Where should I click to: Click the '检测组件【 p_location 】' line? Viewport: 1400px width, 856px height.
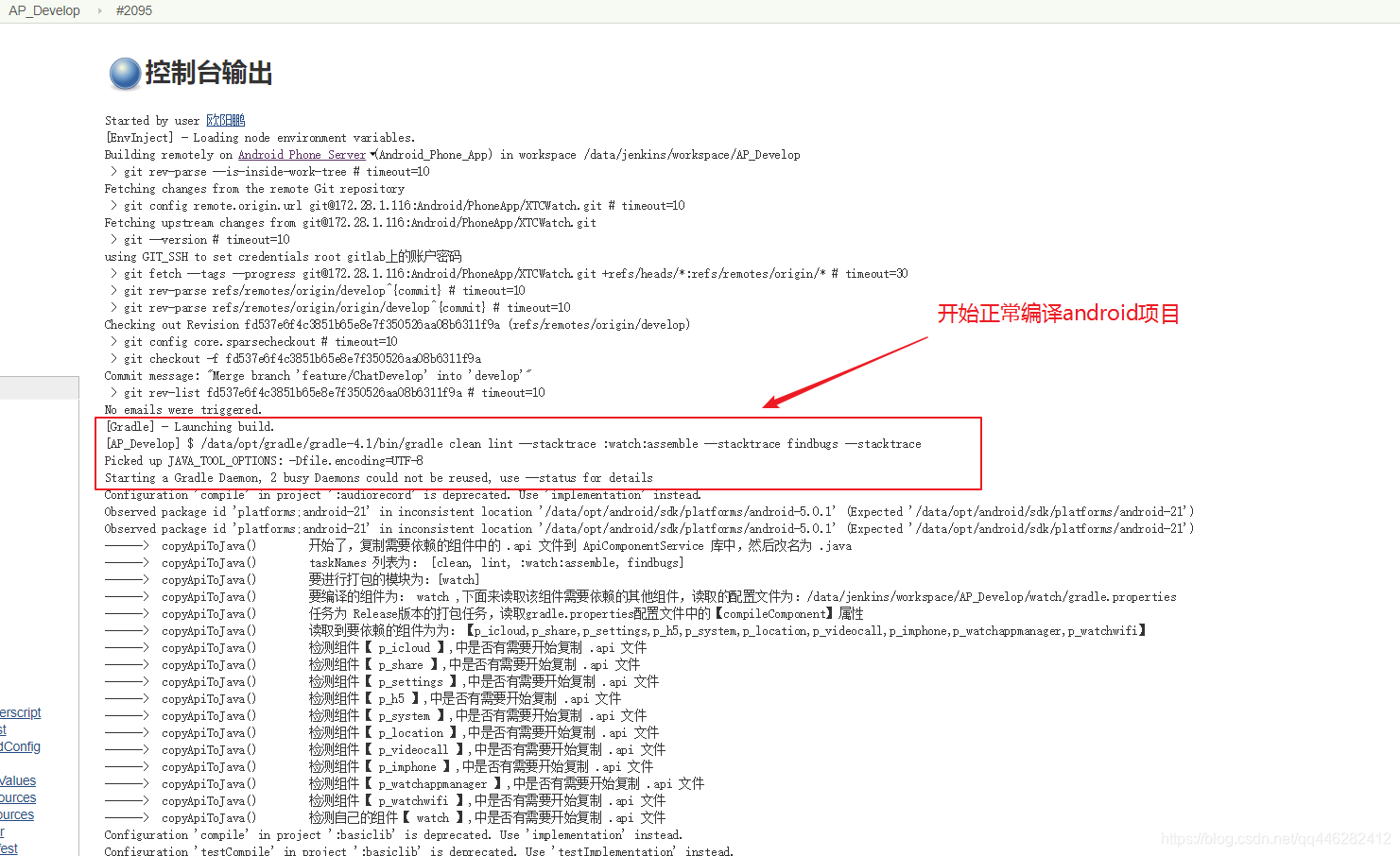(x=382, y=733)
